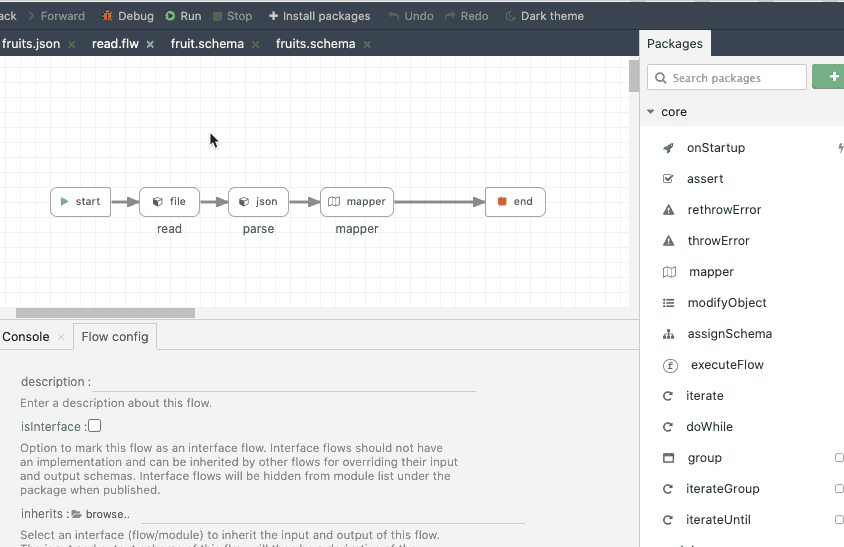Click the plus icon beside Install packages
This screenshot has height=547, width=844.
coord(273,16)
